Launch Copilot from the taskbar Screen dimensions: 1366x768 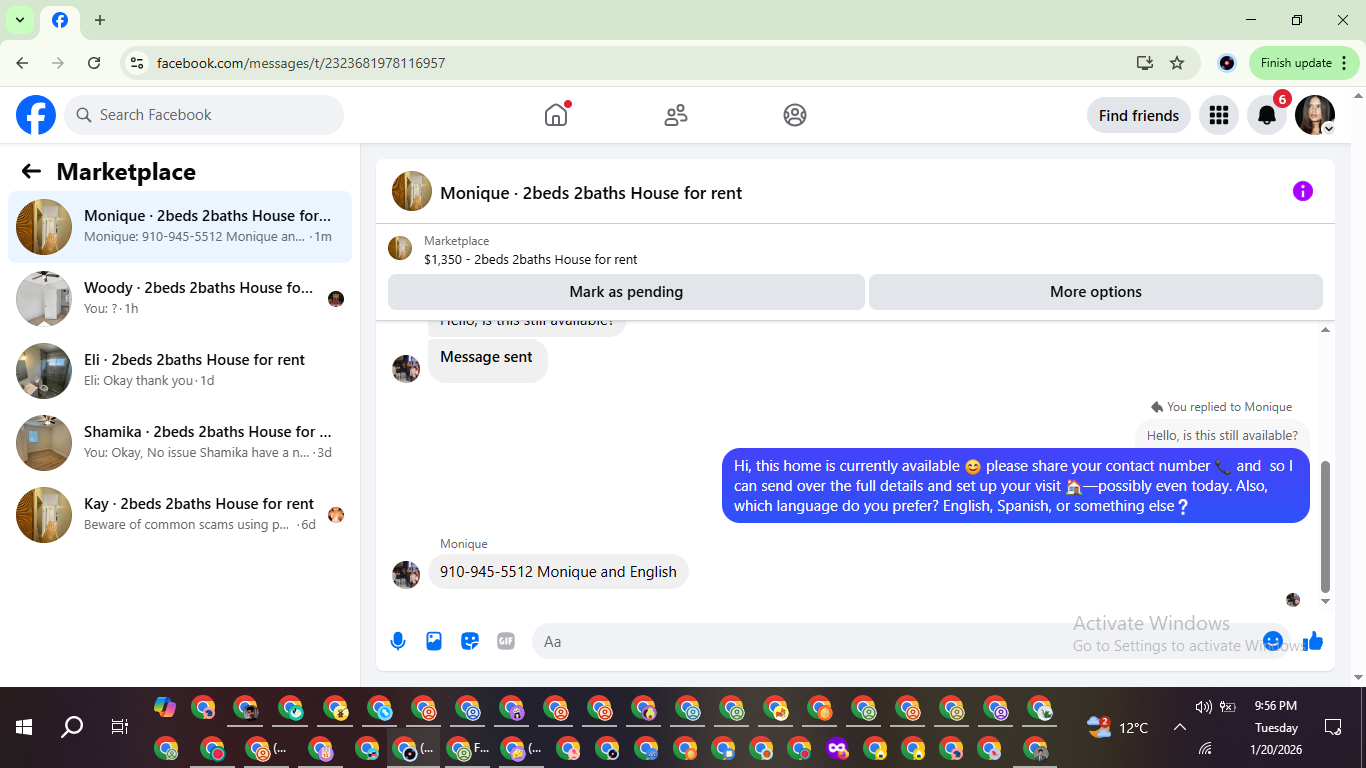165,707
